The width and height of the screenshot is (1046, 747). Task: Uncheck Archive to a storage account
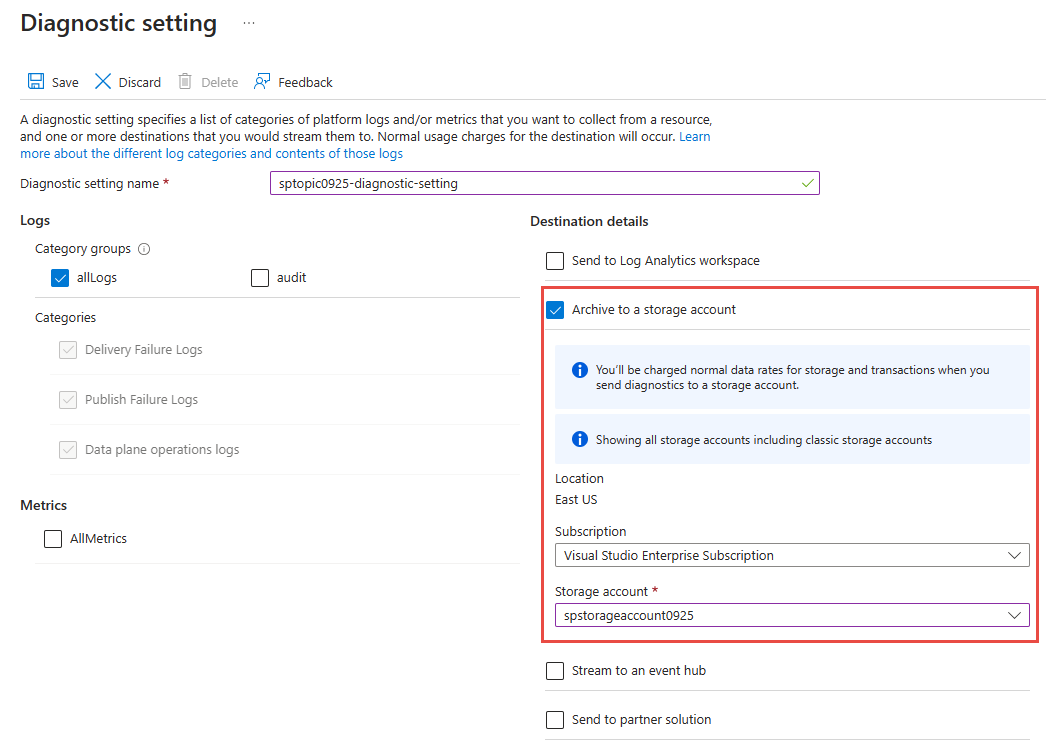(x=555, y=310)
